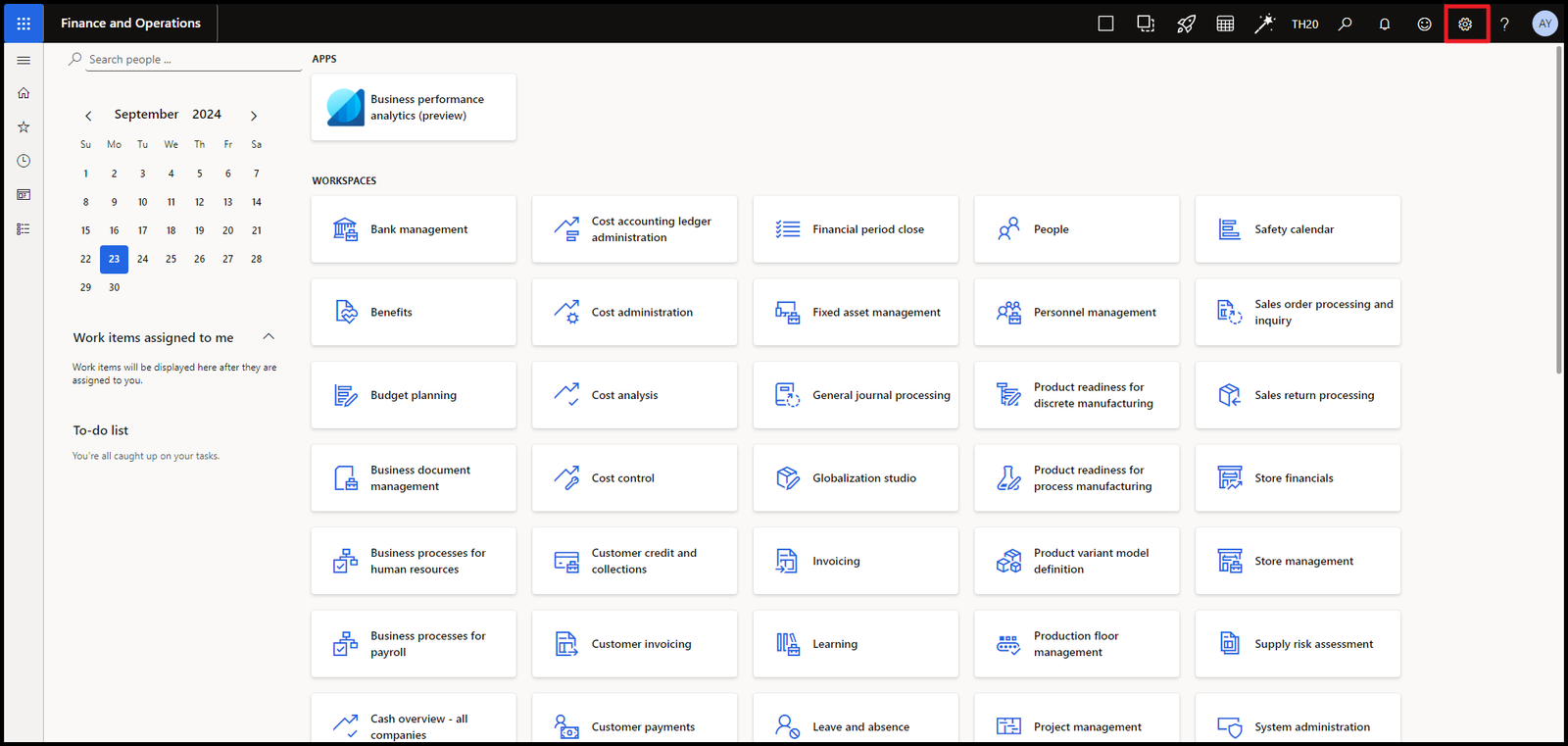Image resolution: width=1568 pixels, height=746 pixels.
Task: Open Production floor management workspace
Action: [1077, 644]
